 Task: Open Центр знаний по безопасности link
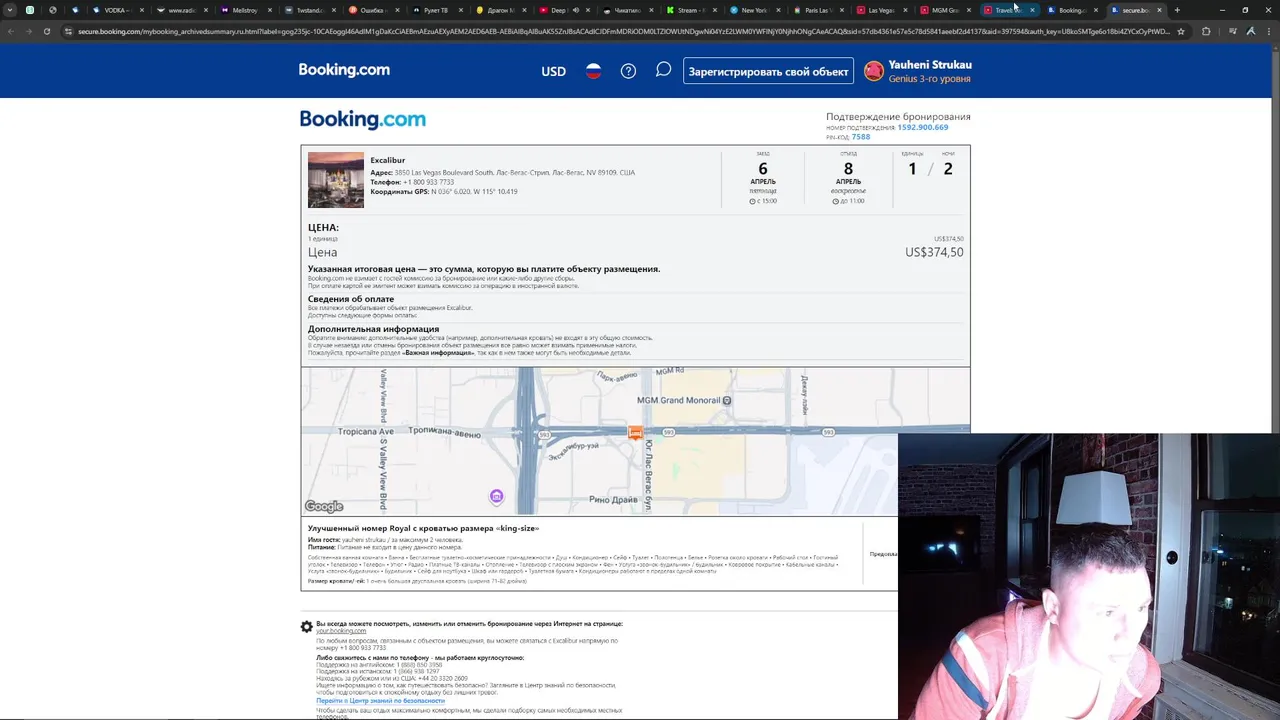tap(380, 701)
